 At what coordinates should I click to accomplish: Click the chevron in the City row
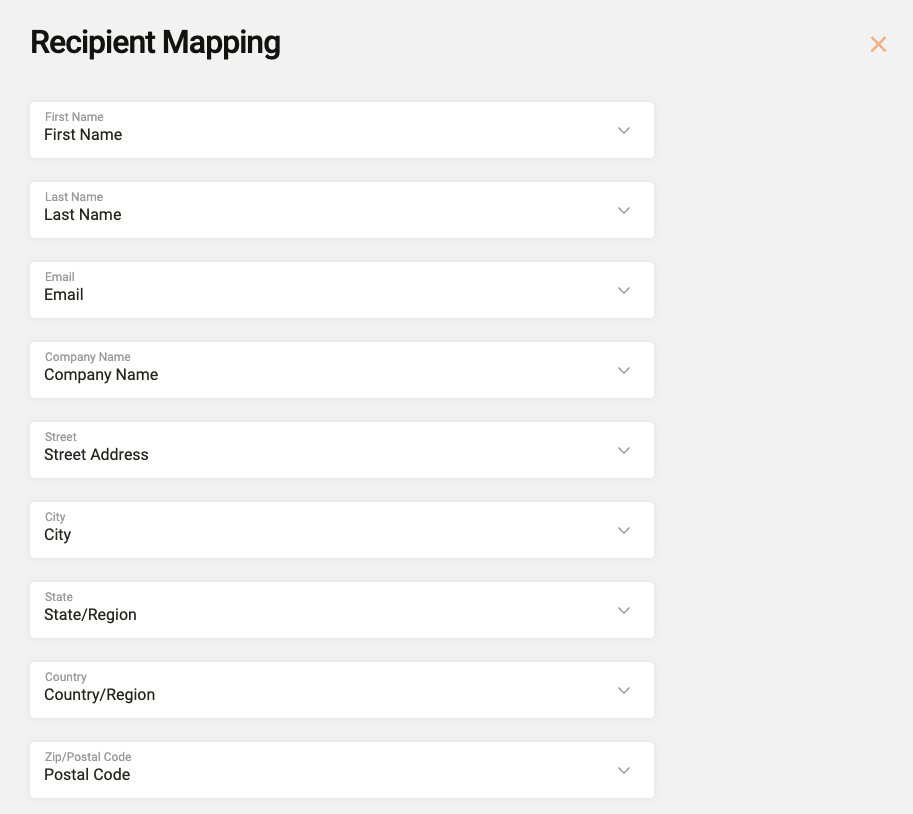coord(624,530)
